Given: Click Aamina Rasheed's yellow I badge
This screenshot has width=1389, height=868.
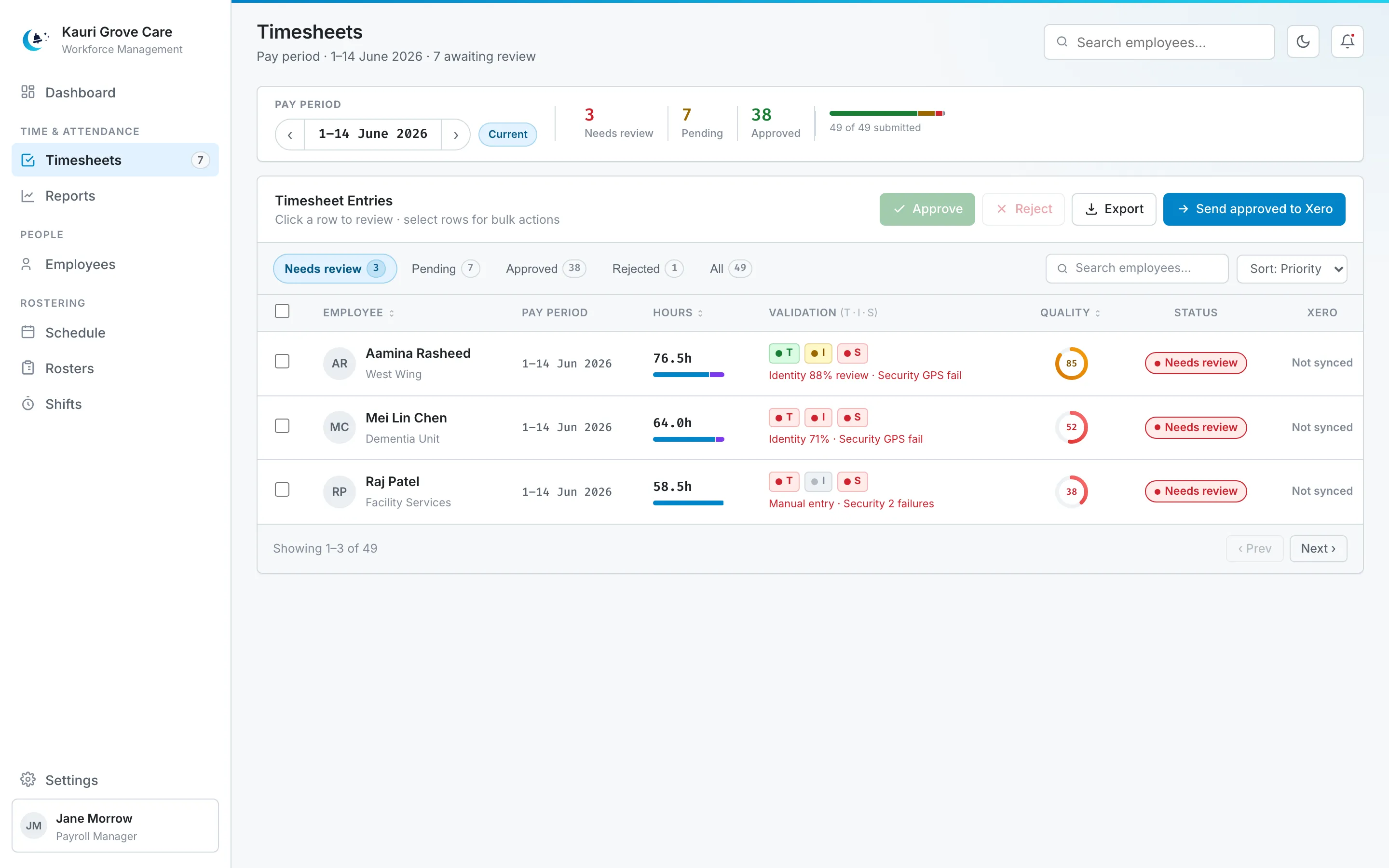Looking at the screenshot, I should 818,353.
